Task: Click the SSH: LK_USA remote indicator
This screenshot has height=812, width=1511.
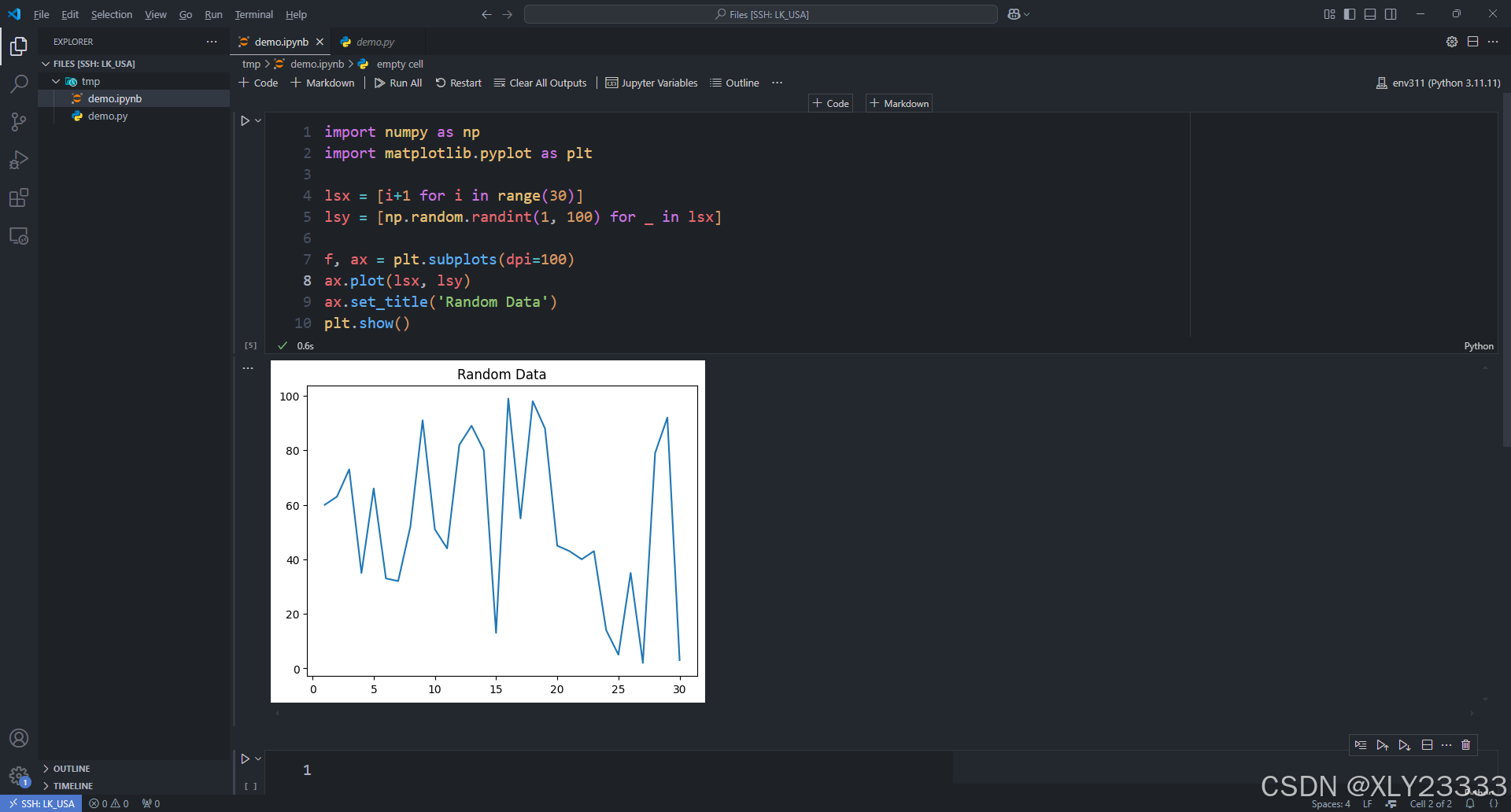Action: coord(41,803)
